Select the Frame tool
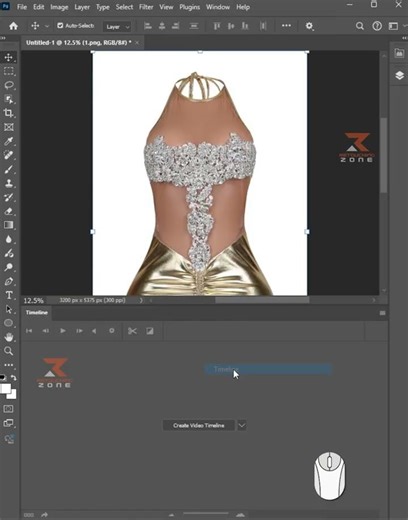The width and height of the screenshot is (408, 520). pyautogui.click(x=9, y=127)
